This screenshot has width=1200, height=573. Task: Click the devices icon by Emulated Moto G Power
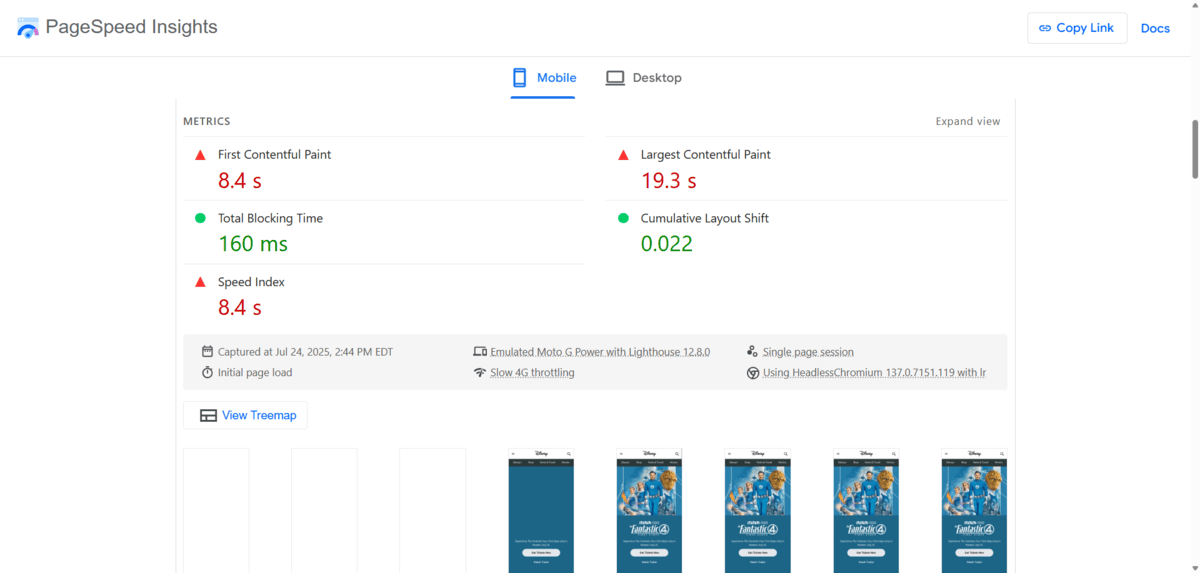click(x=480, y=352)
